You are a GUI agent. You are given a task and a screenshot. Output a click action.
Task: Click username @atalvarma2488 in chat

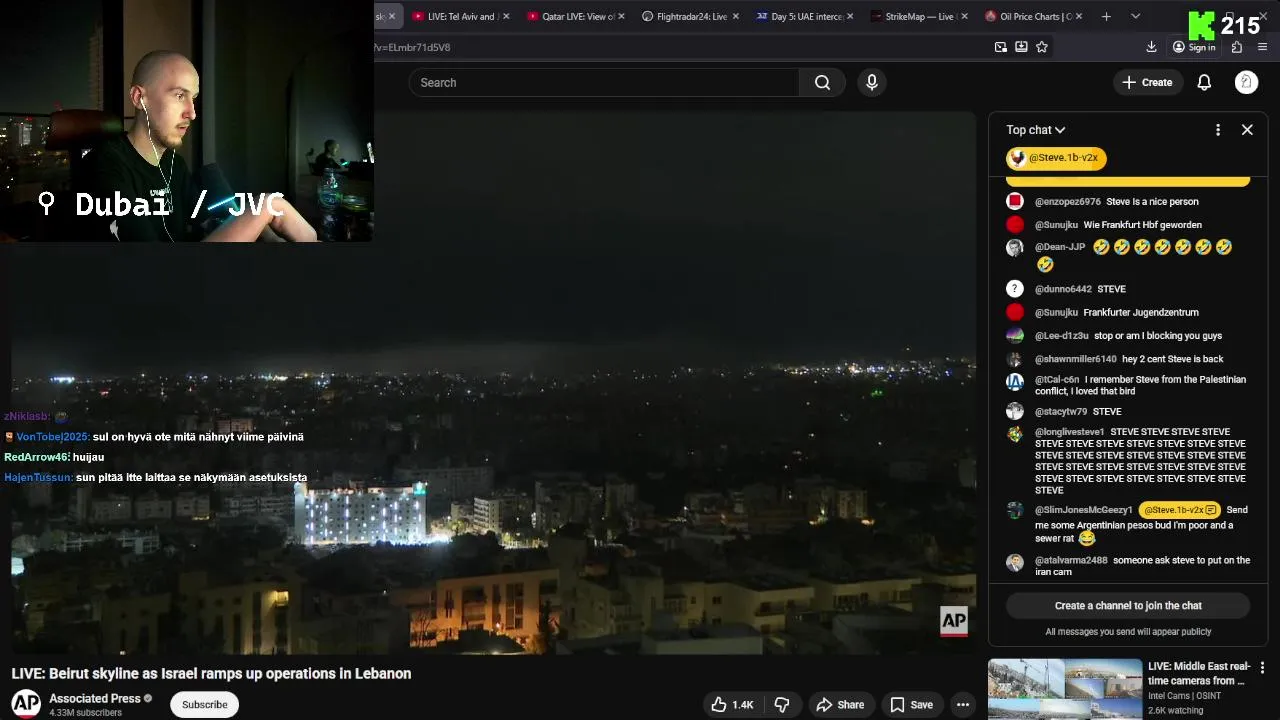coord(1071,561)
